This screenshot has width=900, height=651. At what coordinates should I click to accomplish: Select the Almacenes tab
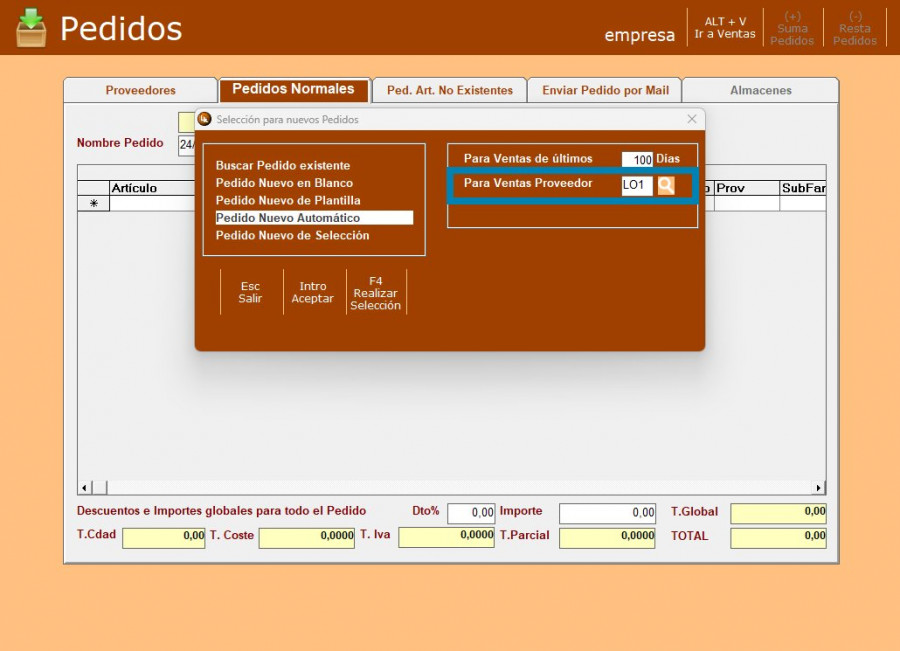pos(760,90)
